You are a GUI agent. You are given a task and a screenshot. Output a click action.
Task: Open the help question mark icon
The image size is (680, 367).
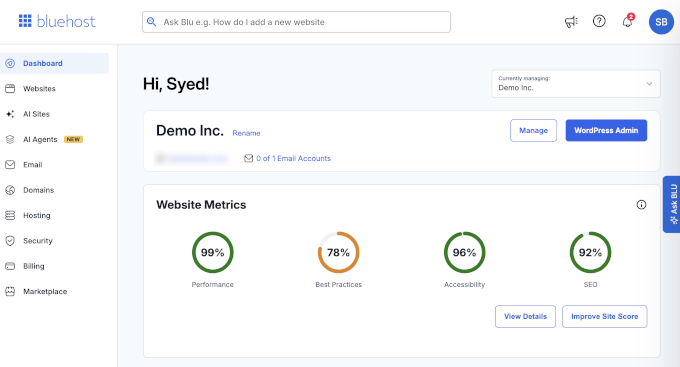pos(599,21)
